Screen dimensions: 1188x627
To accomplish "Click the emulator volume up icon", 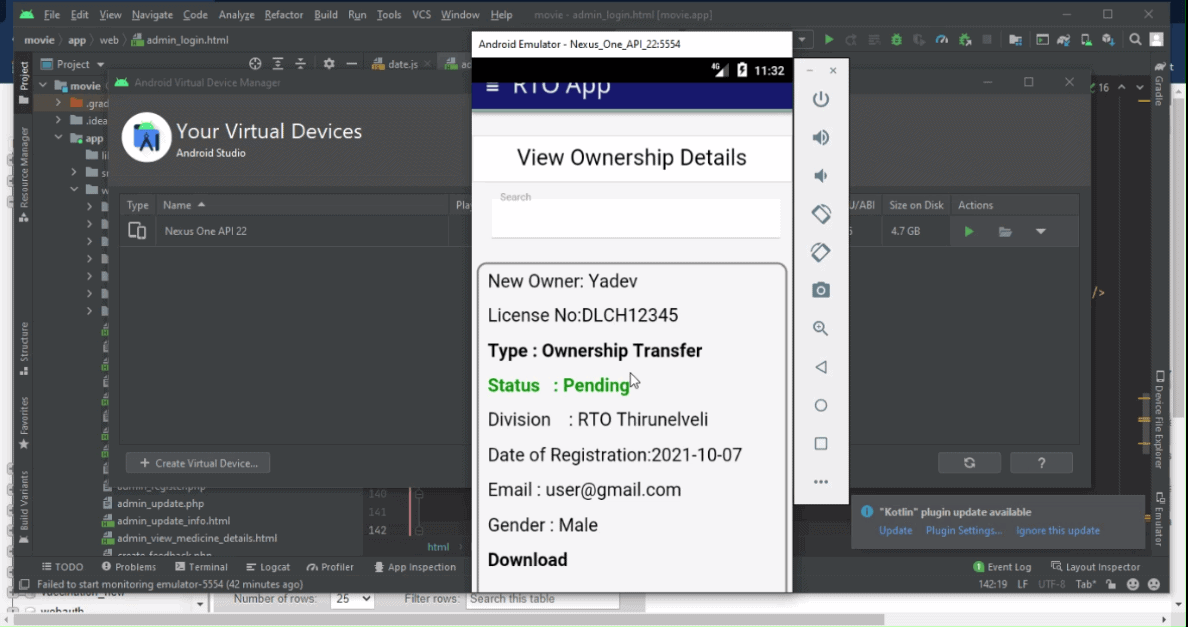I will (821, 138).
